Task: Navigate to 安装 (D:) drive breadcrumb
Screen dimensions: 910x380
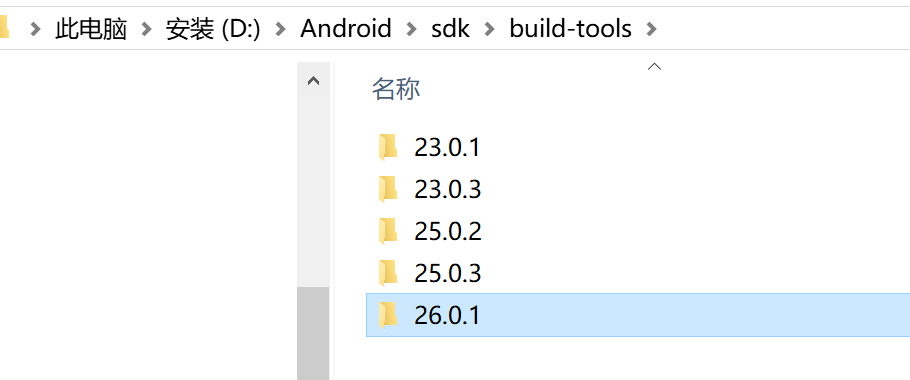Action: point(213,28)
